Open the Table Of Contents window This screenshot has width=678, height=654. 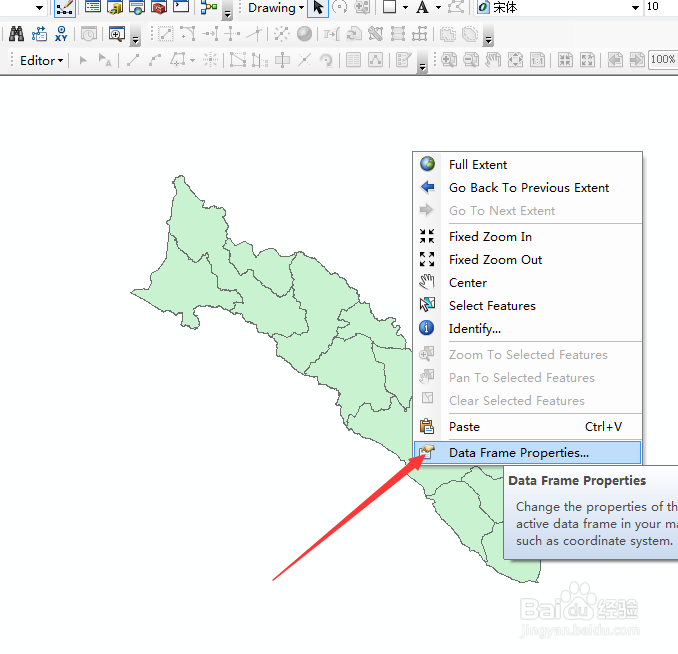tap(93, 7)
